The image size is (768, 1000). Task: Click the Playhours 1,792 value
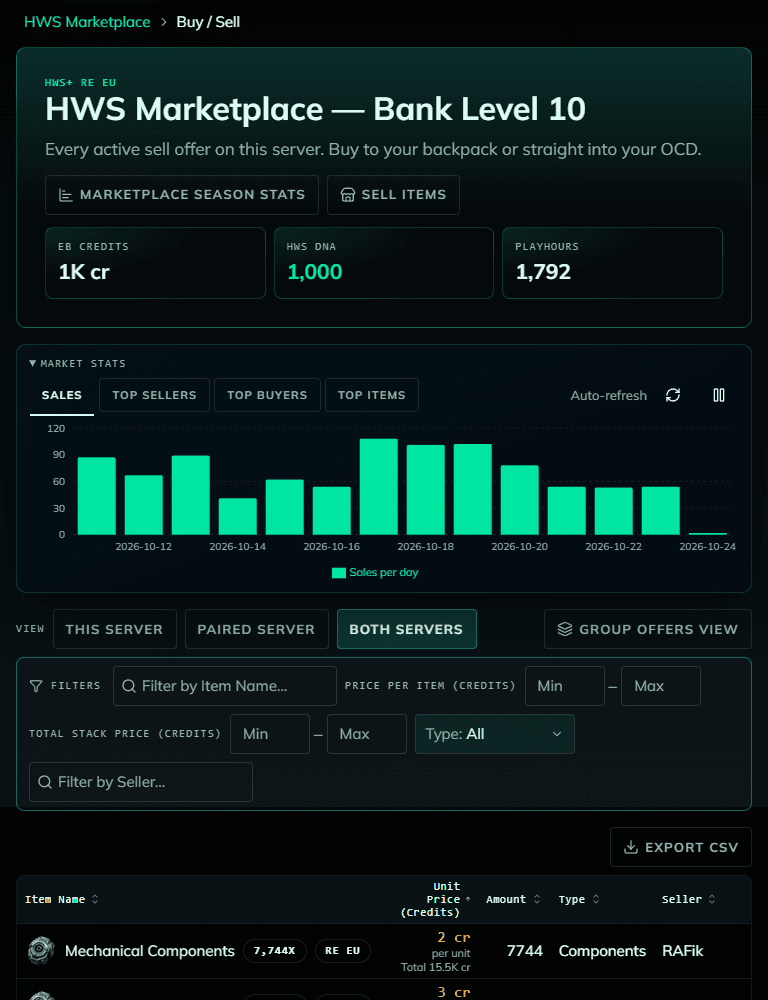coord(543,272)
